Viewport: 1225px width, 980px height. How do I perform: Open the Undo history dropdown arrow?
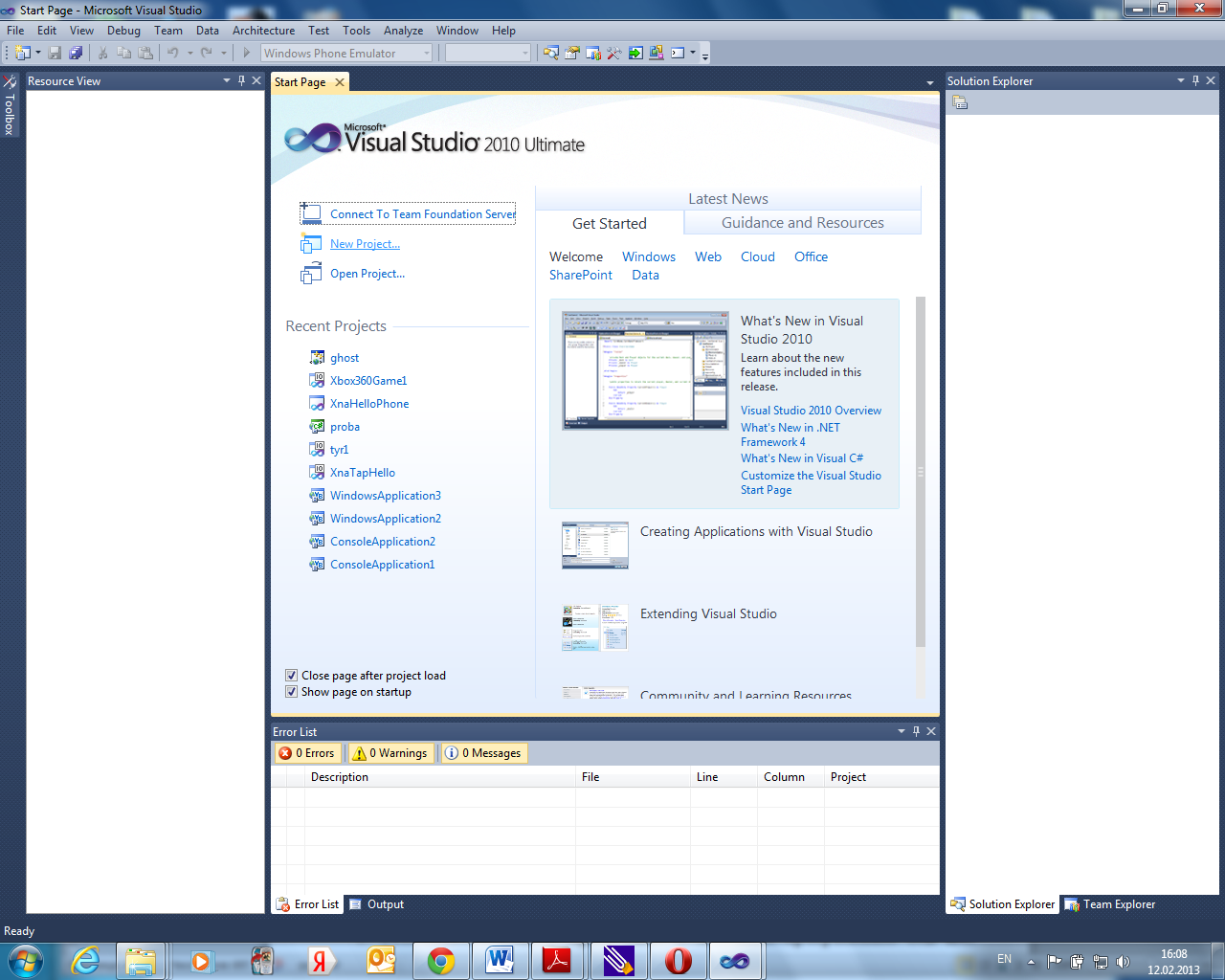189,54
